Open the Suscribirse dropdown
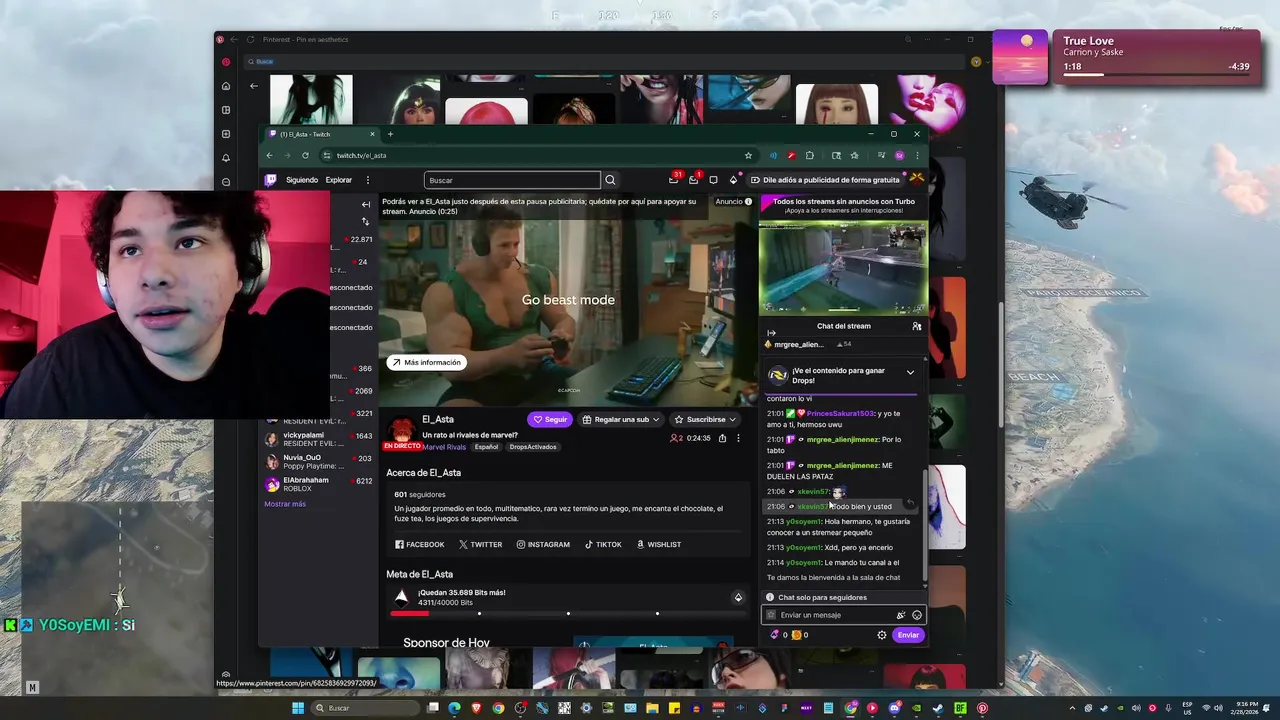The image size is (1280, 720). pos(705,419)
